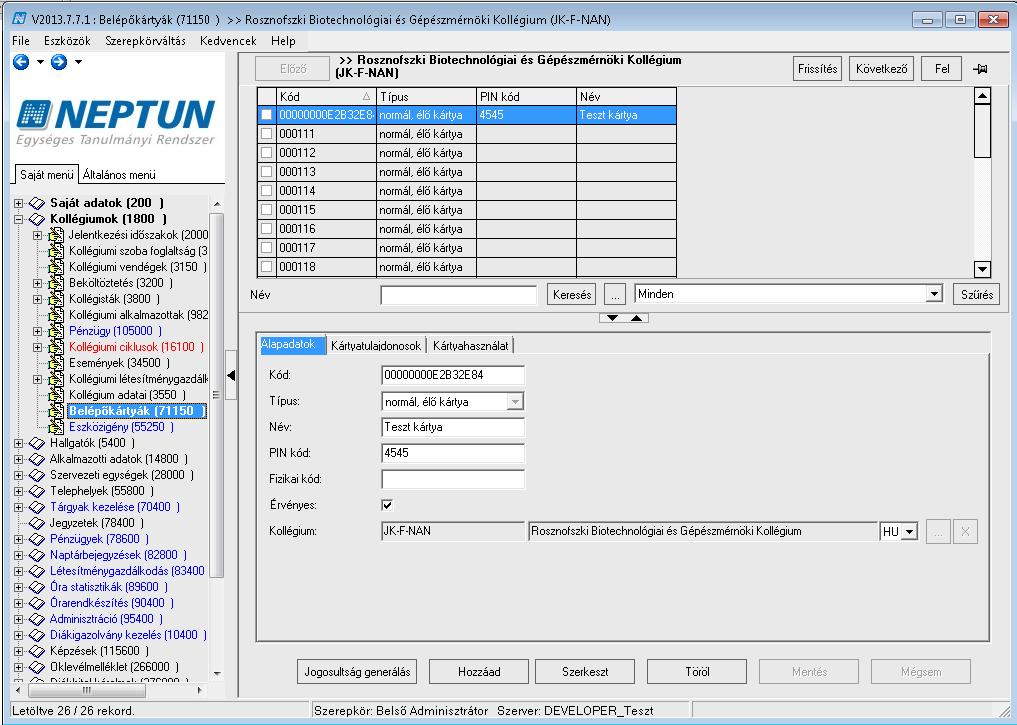Viewport: 1017px width, 725px height.
Task: Check the box for card 000117
Action: [267, 248]
